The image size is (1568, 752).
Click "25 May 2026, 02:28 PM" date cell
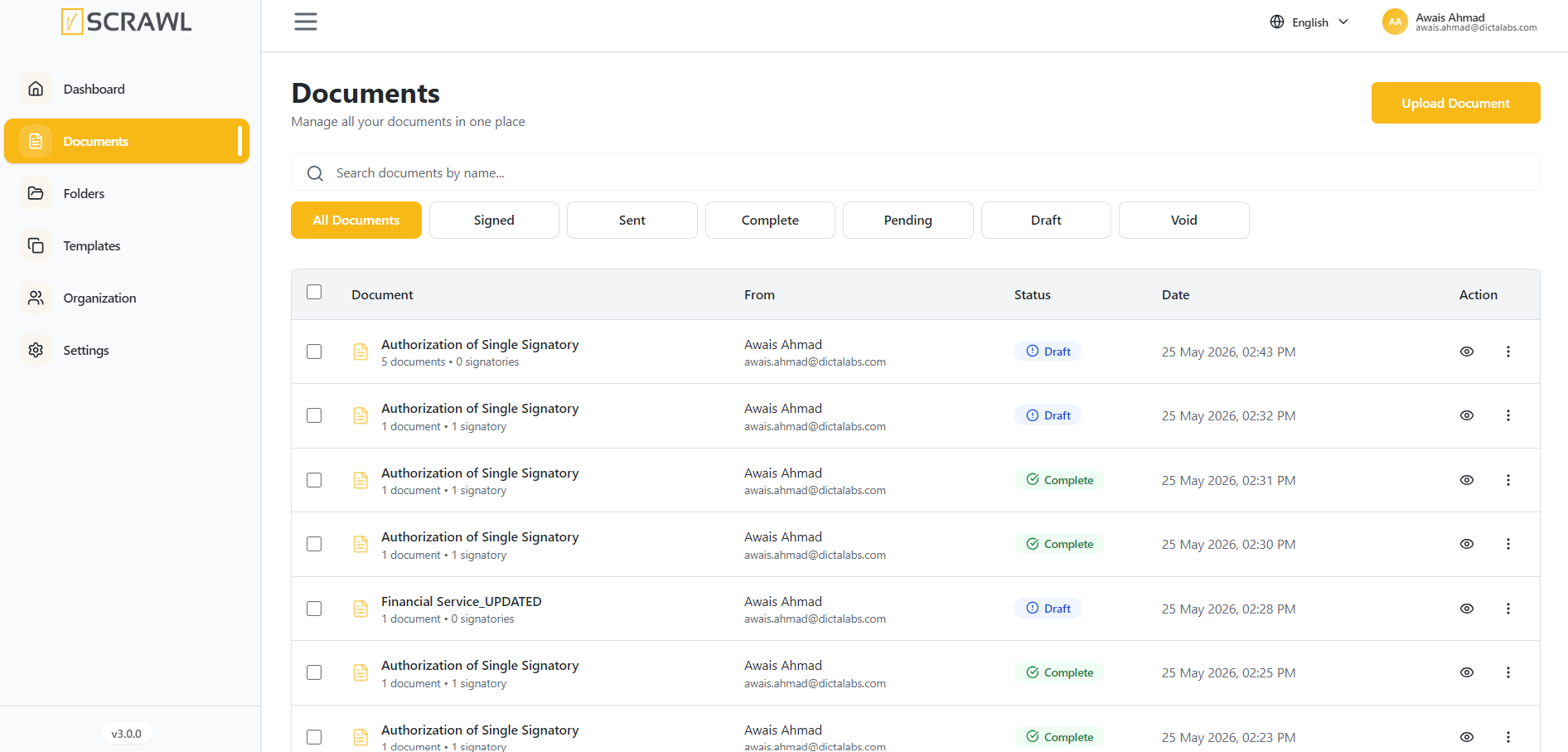click(1228, 609)
